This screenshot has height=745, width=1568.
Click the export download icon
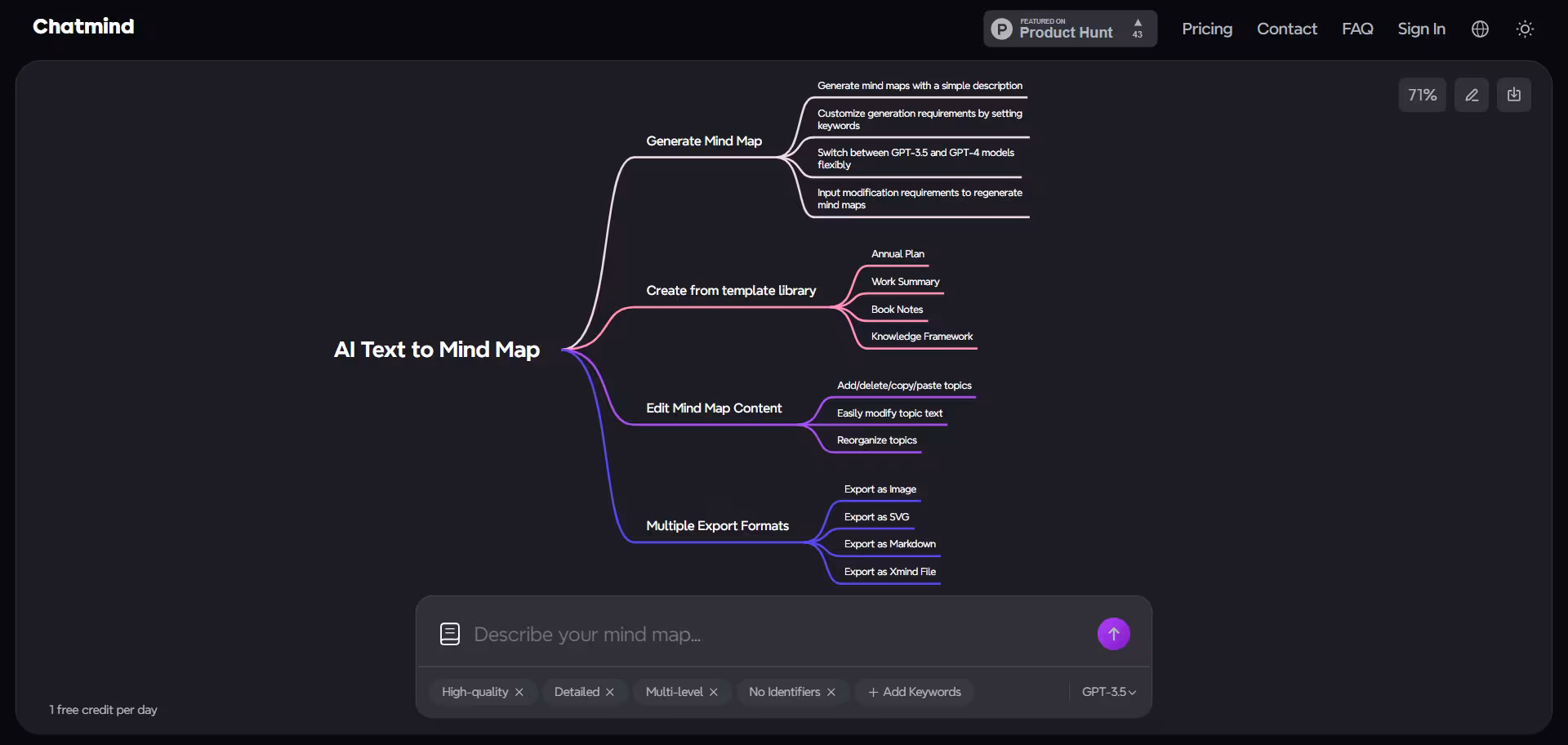click(1513, 95)
